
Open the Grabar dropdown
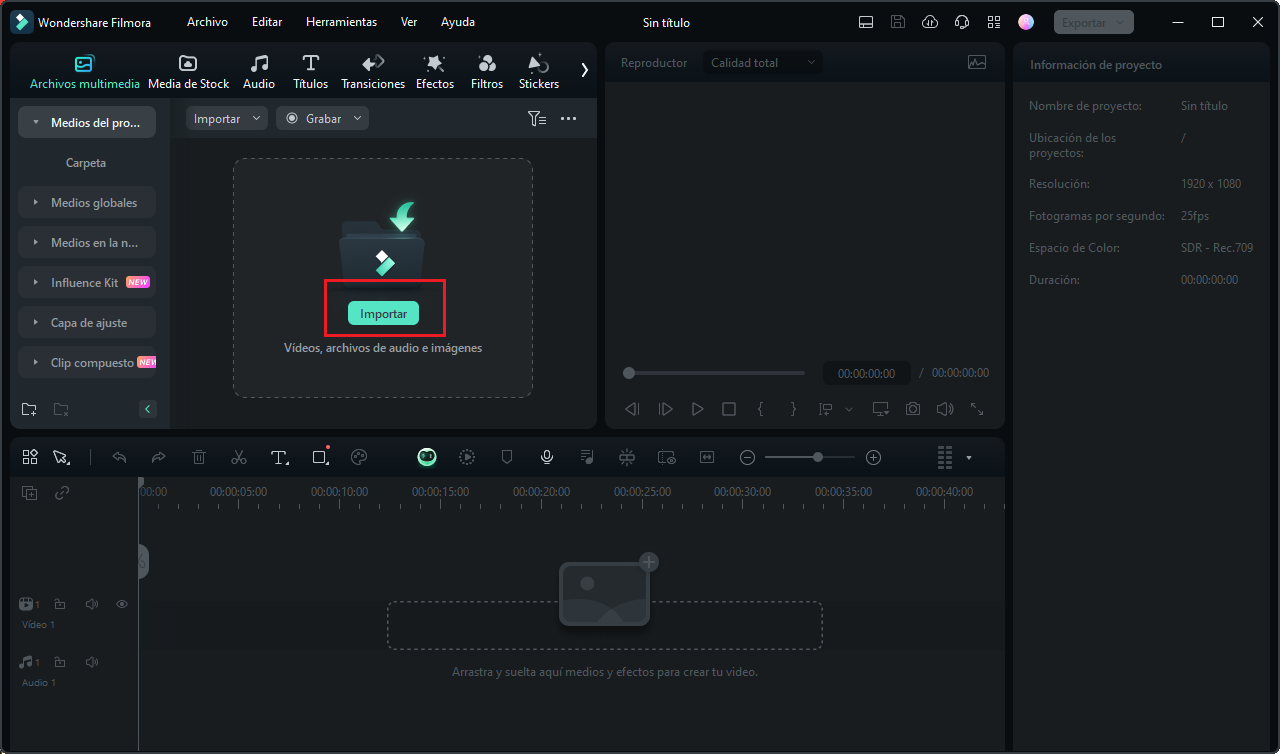tap(322, 118)
